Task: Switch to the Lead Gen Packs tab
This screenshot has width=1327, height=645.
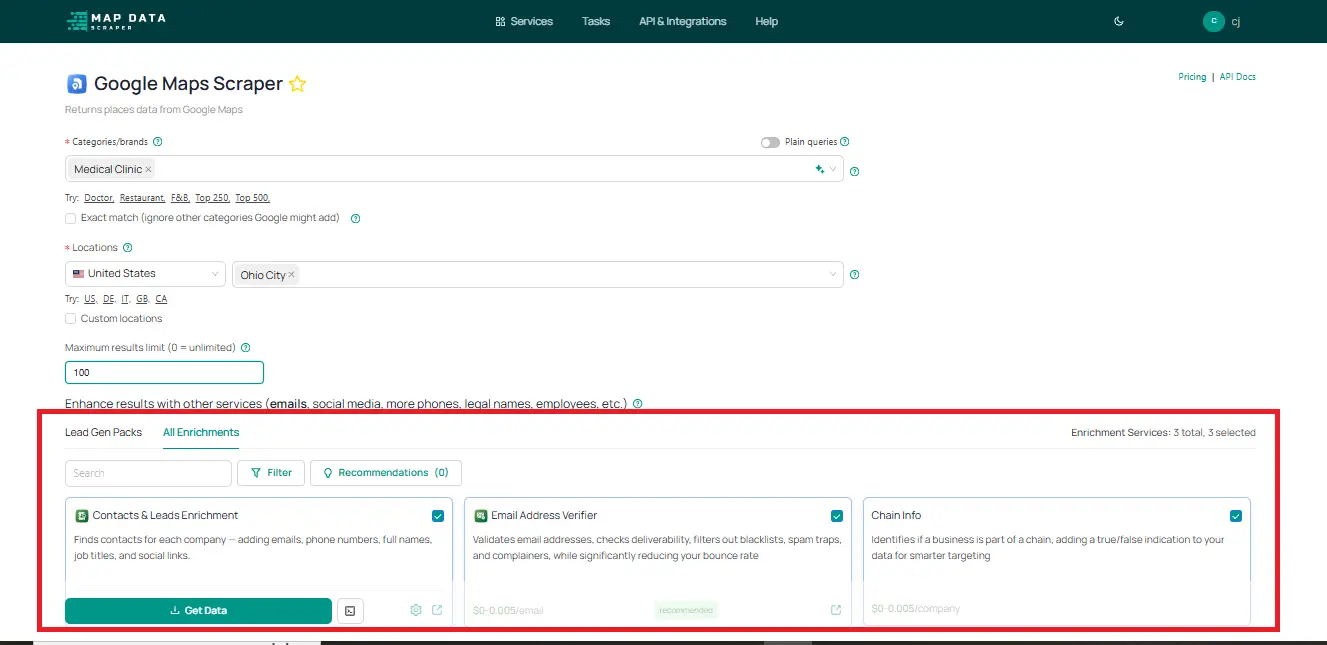Action: [x=103, y=433]
